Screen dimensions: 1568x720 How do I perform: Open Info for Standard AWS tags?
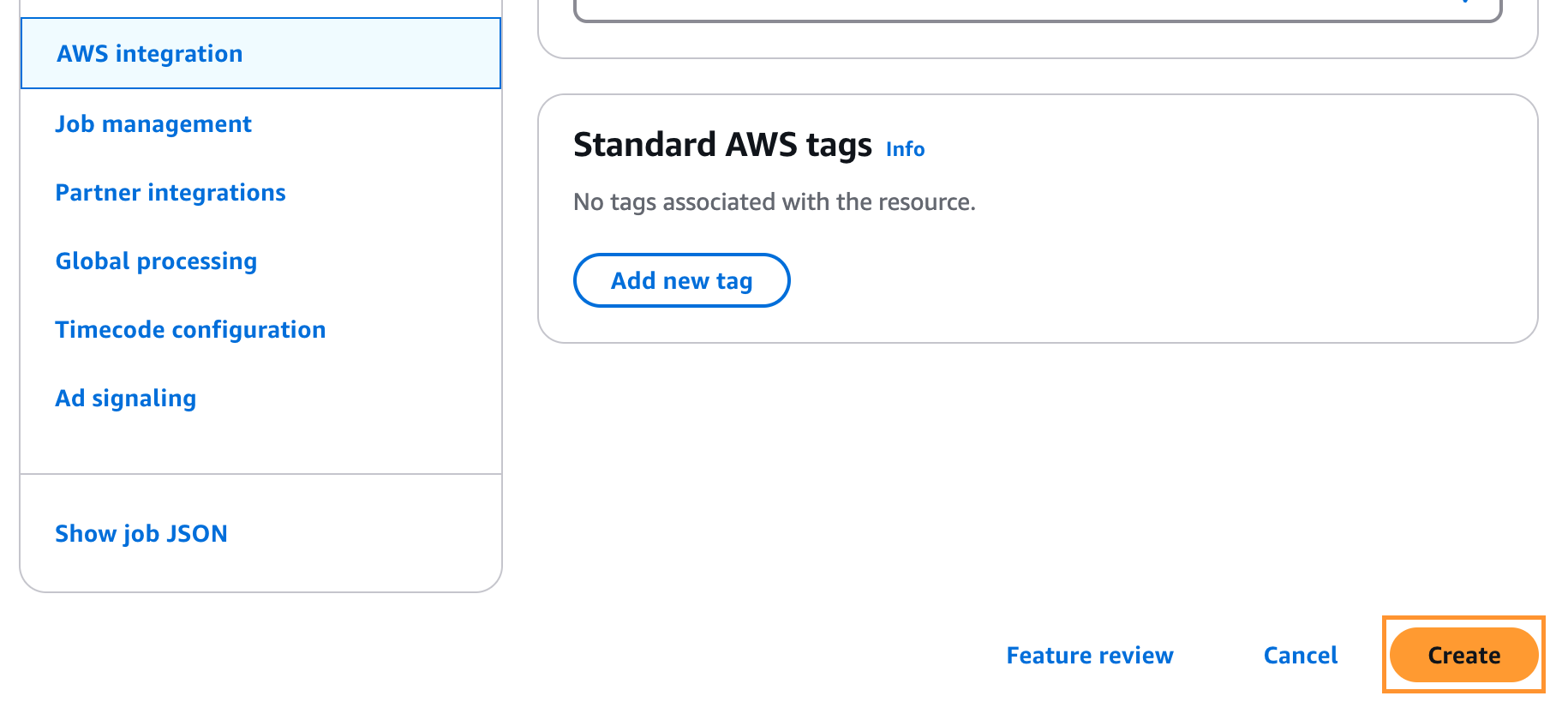(x=905, y=149)
